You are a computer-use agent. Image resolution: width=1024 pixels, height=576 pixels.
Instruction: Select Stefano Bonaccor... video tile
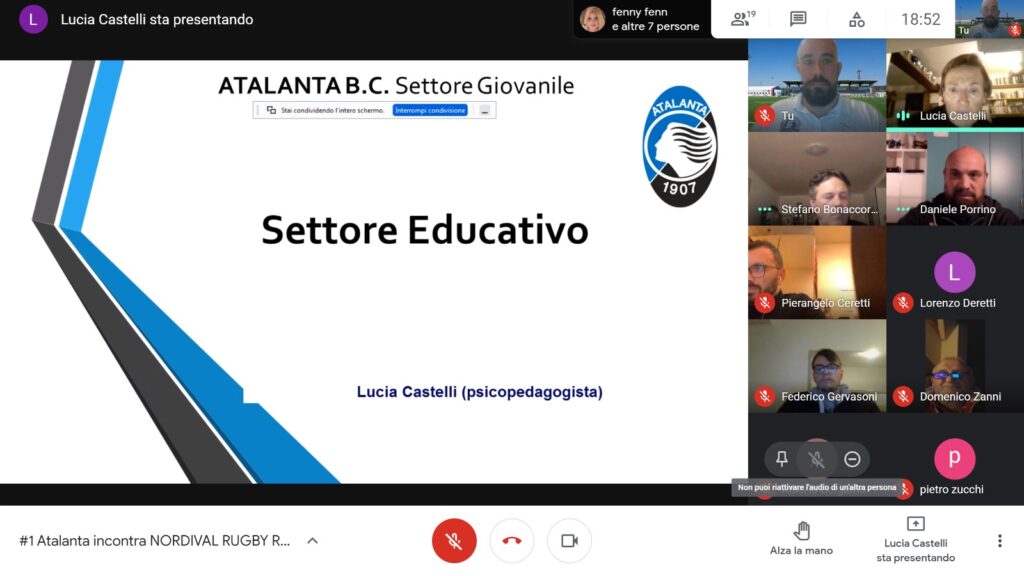point(817,179)
